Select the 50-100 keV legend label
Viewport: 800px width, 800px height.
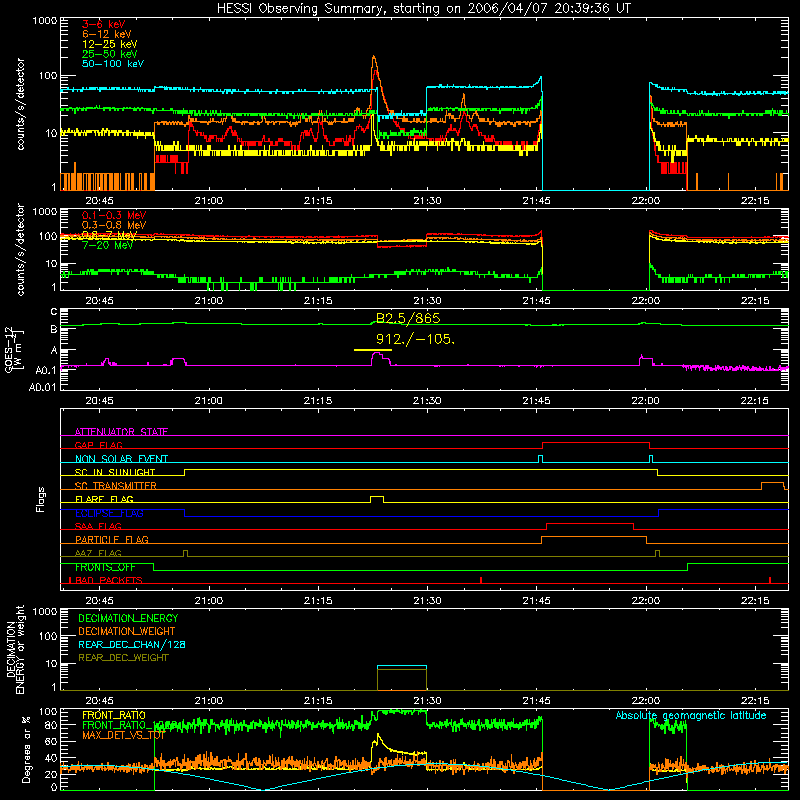click(x=113, y=64)
